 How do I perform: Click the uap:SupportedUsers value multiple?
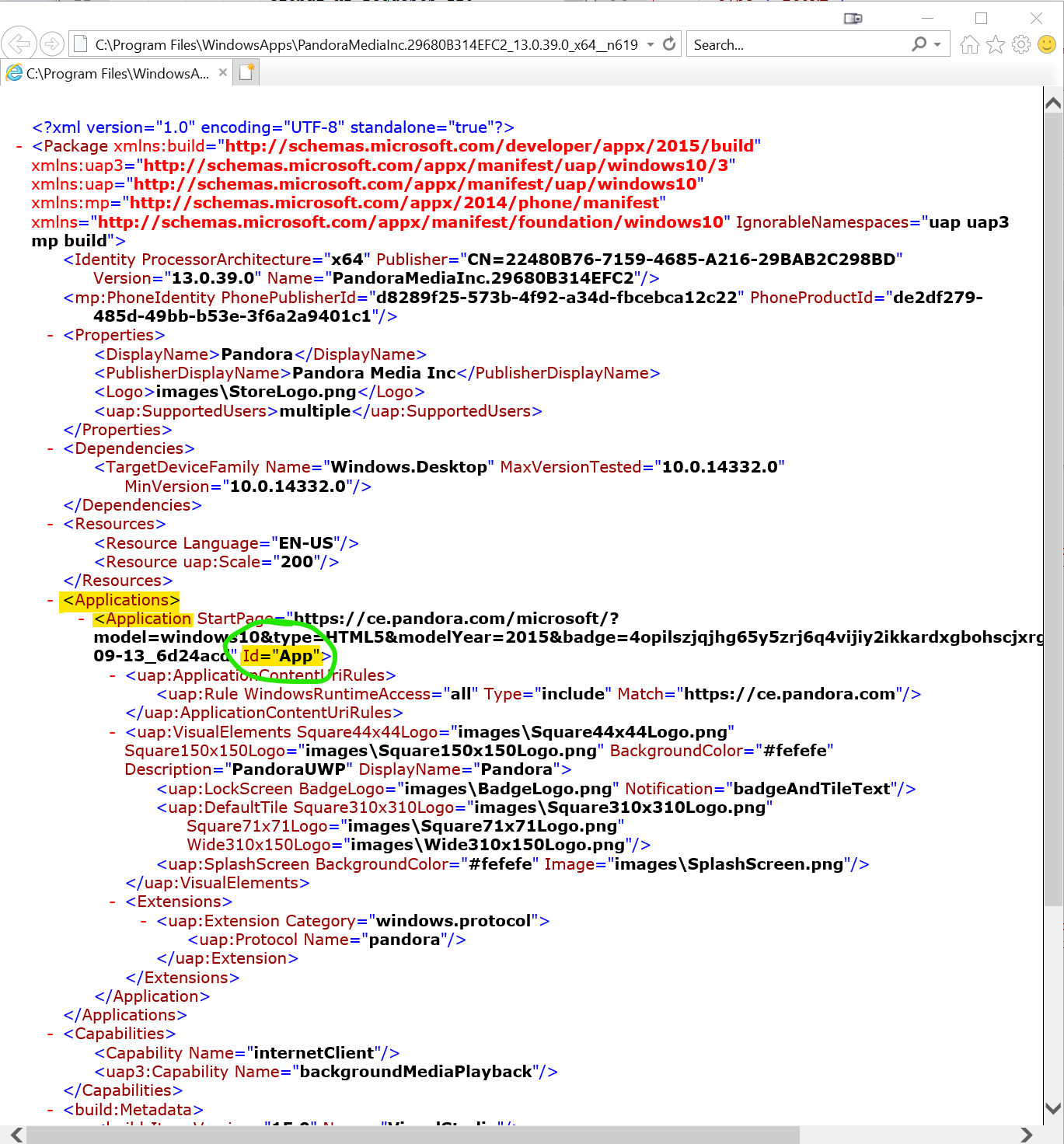315,411
